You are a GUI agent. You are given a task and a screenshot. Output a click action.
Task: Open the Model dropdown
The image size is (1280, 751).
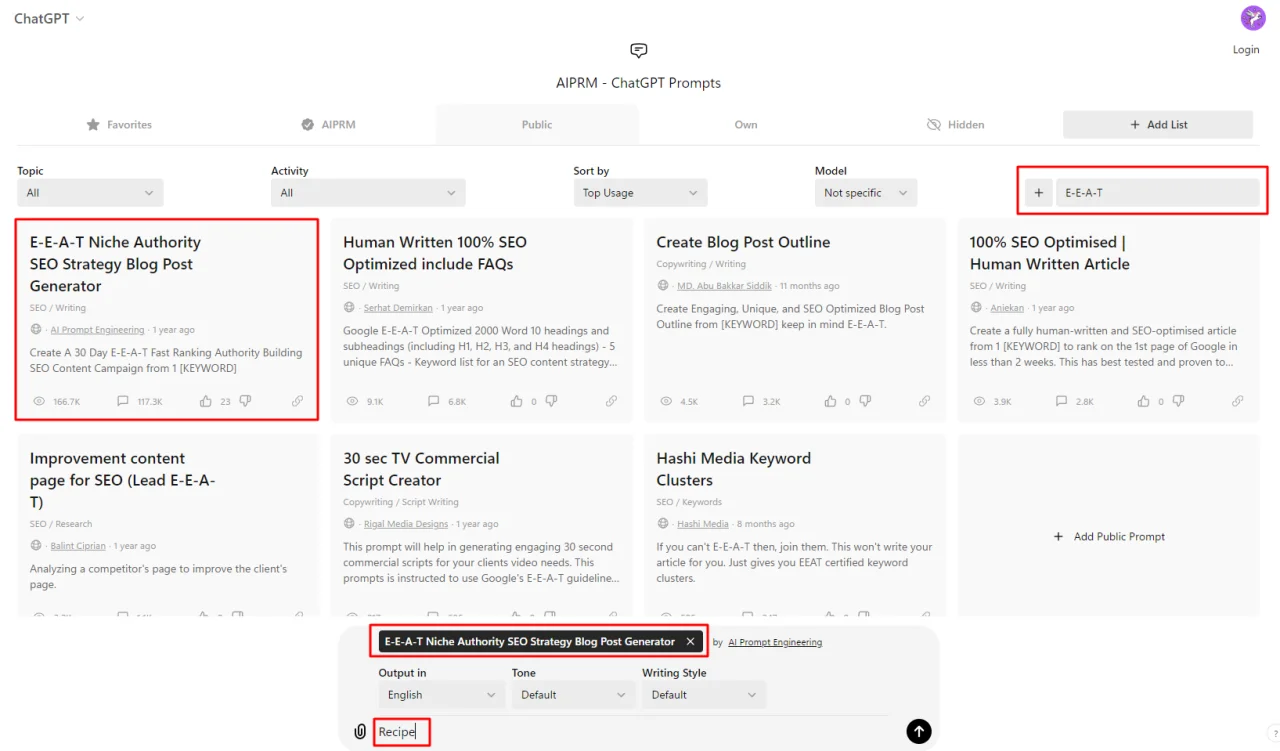point(866,193)
